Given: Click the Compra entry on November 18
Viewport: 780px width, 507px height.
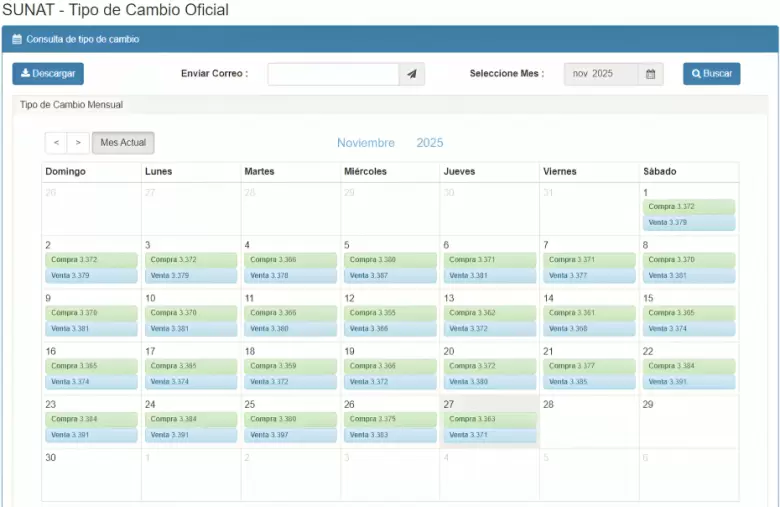Looking at the screenshot, I should point(290,366).
